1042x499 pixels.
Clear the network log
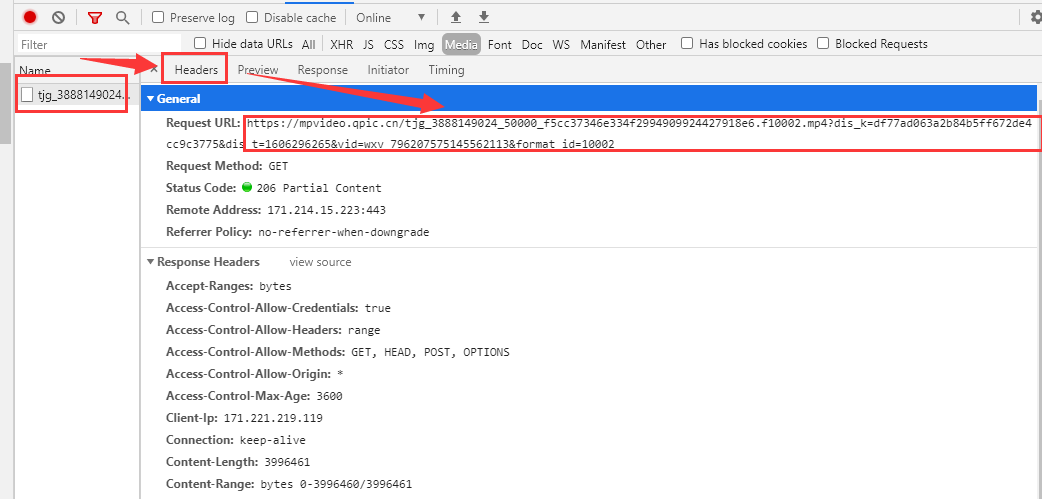tap(59, 17)
